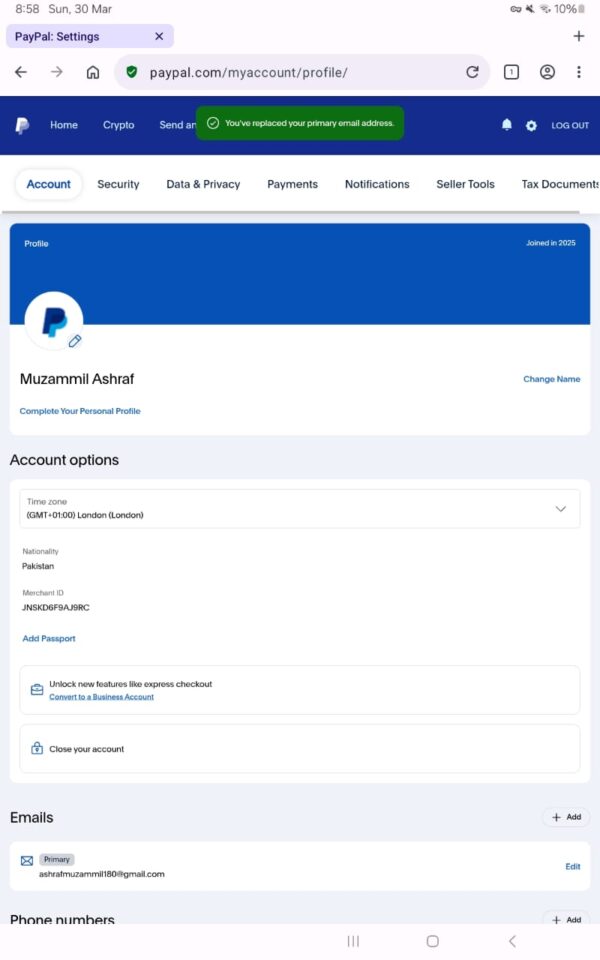Screen dimensions: 600x960
Task: Edit profile photo with pencil icon
Action: click(75, 341)
